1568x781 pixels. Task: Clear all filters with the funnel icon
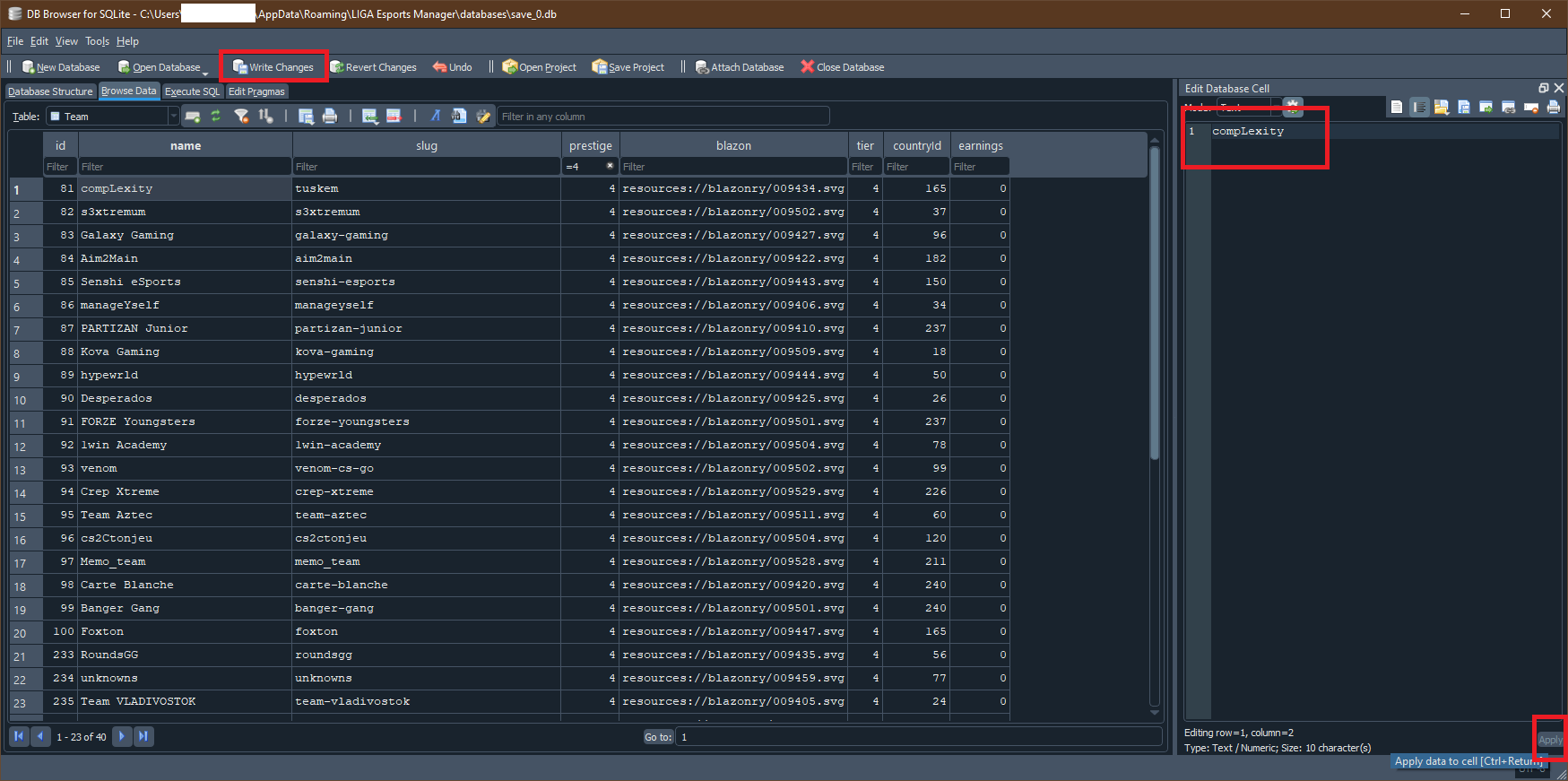pos(241,117)
